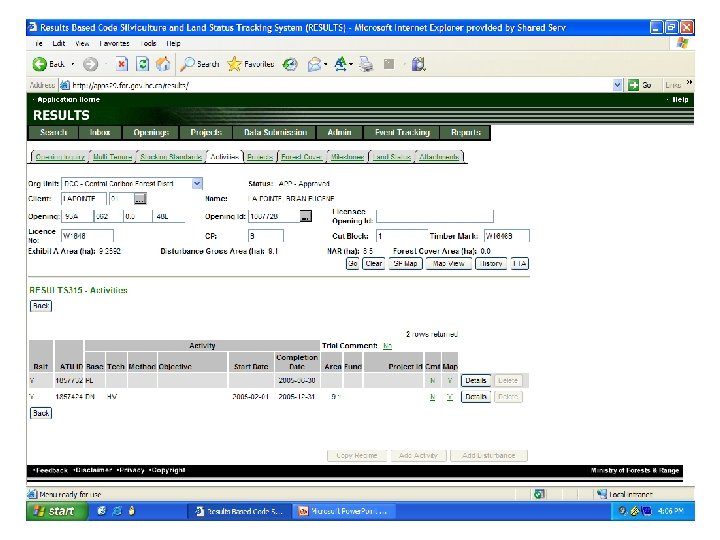Switch to the Attachments tab
Screen dimensions: 720x540
click(439, 157)
